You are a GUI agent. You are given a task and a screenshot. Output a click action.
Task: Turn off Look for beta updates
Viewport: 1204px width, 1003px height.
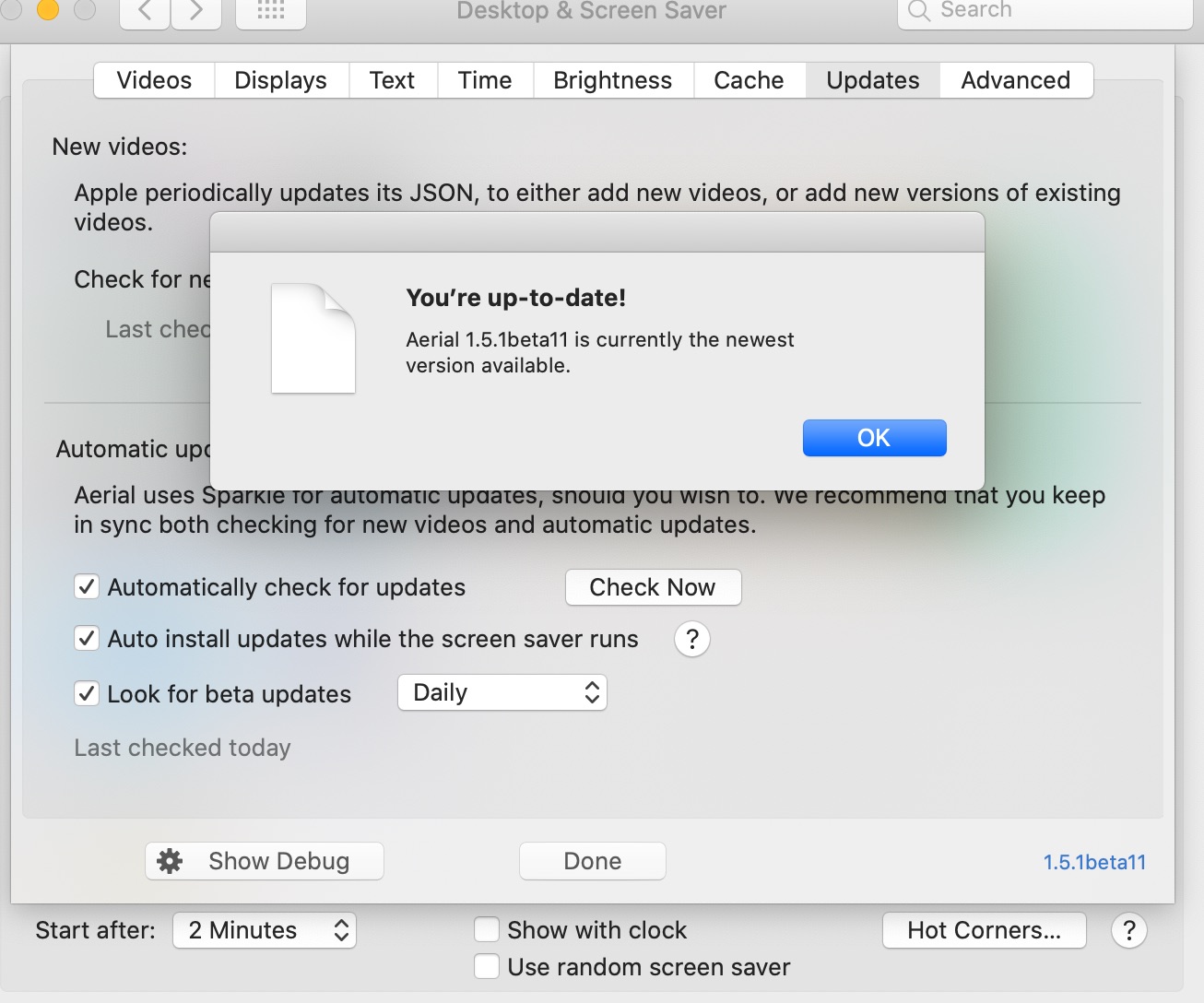click(87, 694)
